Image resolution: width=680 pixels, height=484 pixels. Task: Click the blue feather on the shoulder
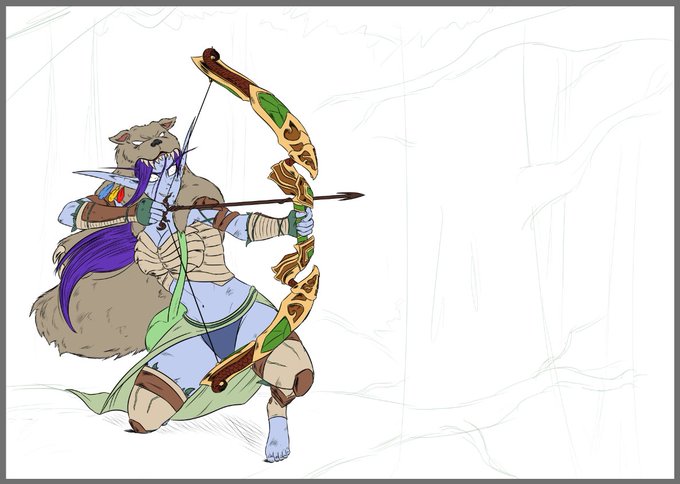(x=105, y=191)
